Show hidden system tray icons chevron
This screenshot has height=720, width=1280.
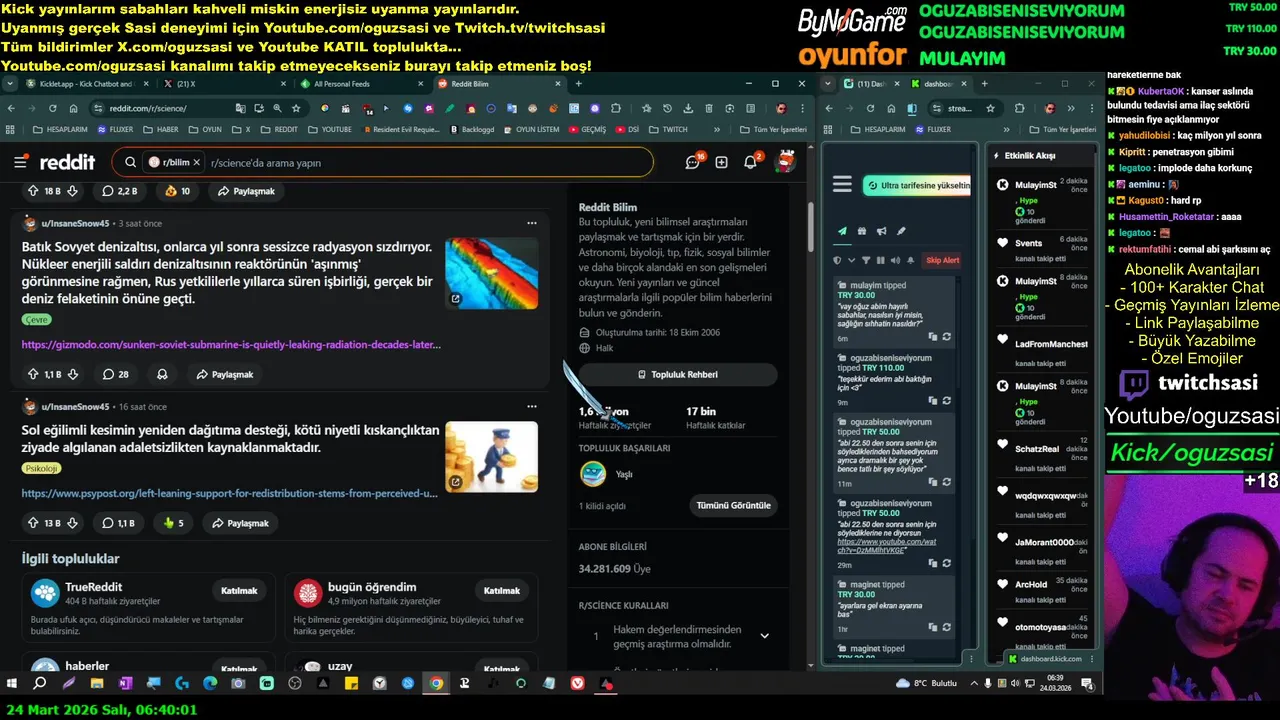click(972, 684)
